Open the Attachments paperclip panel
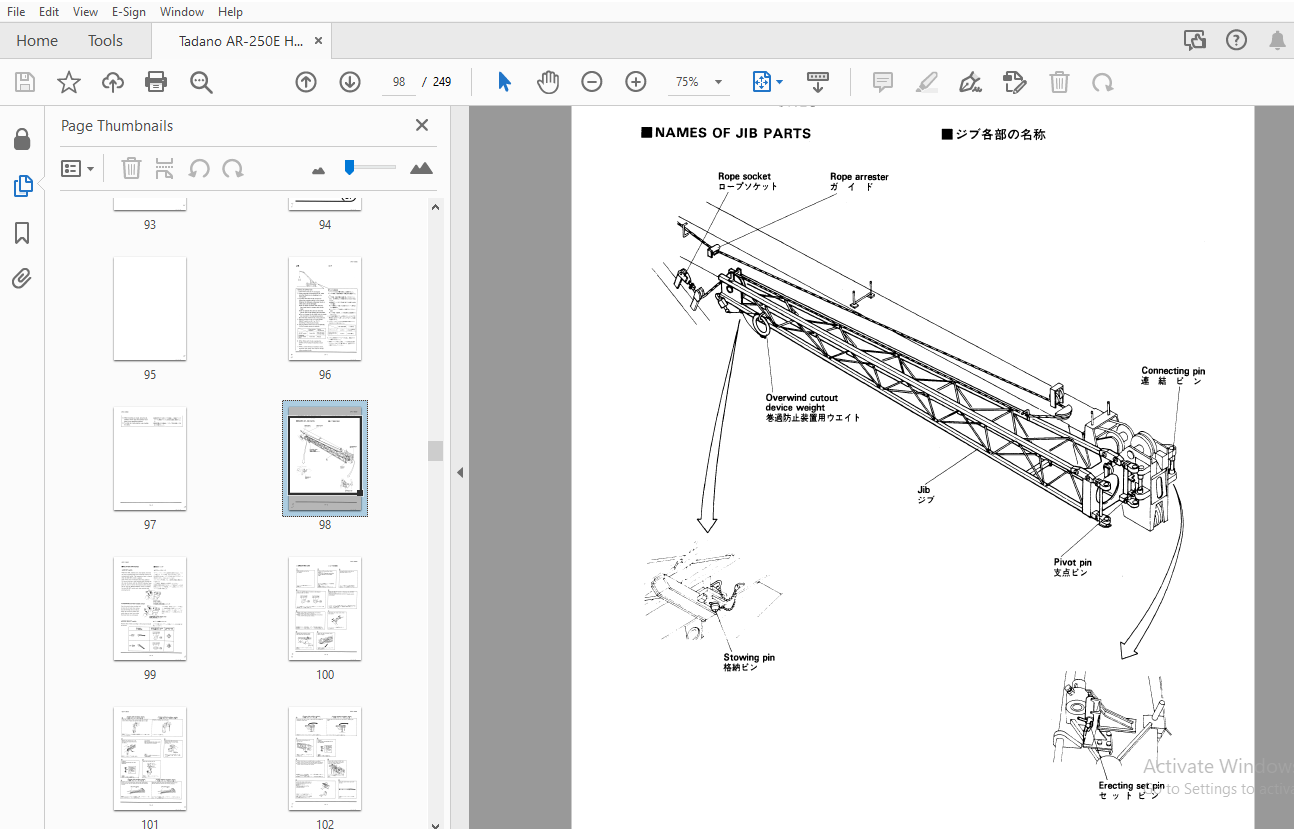The image size is (1294, 829). (22, 279)
